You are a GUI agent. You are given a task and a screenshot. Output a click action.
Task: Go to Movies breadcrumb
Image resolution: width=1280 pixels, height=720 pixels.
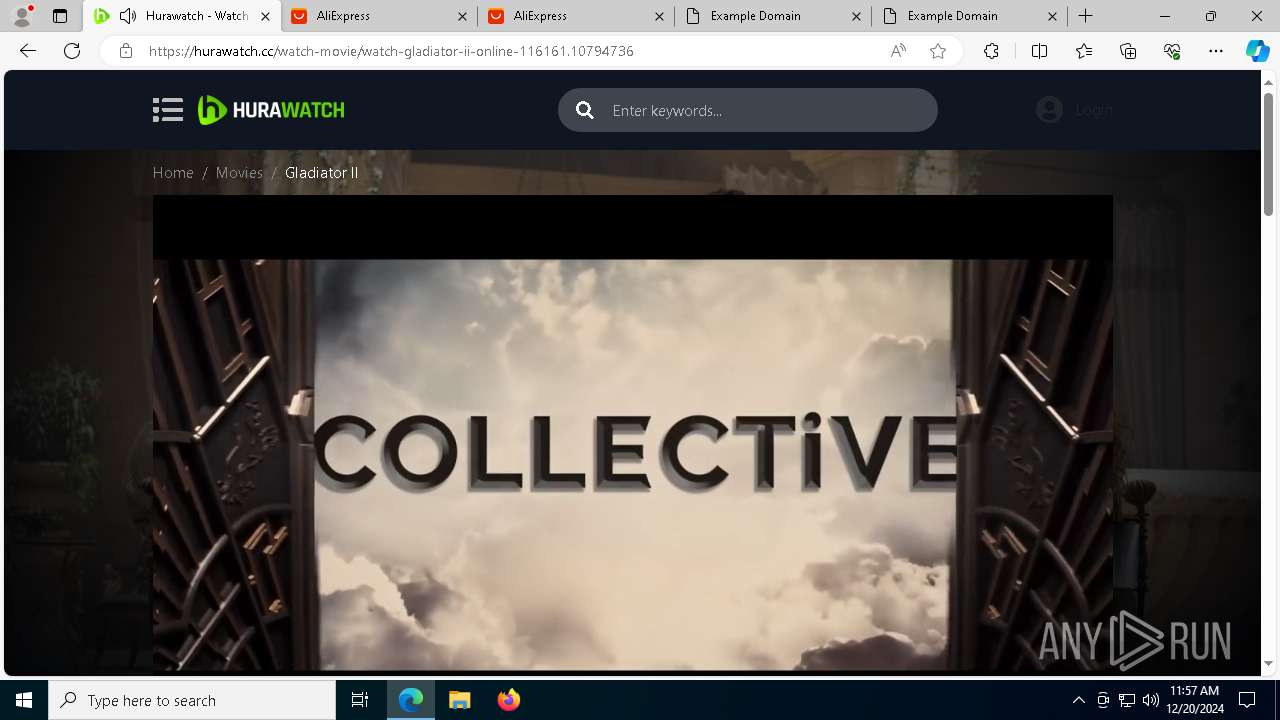click(x=239, y=173)
